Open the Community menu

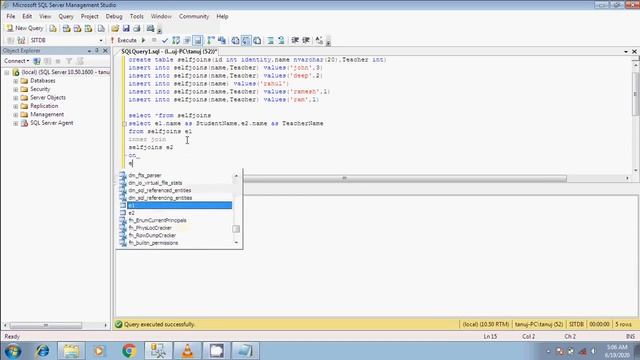point(193,16)
